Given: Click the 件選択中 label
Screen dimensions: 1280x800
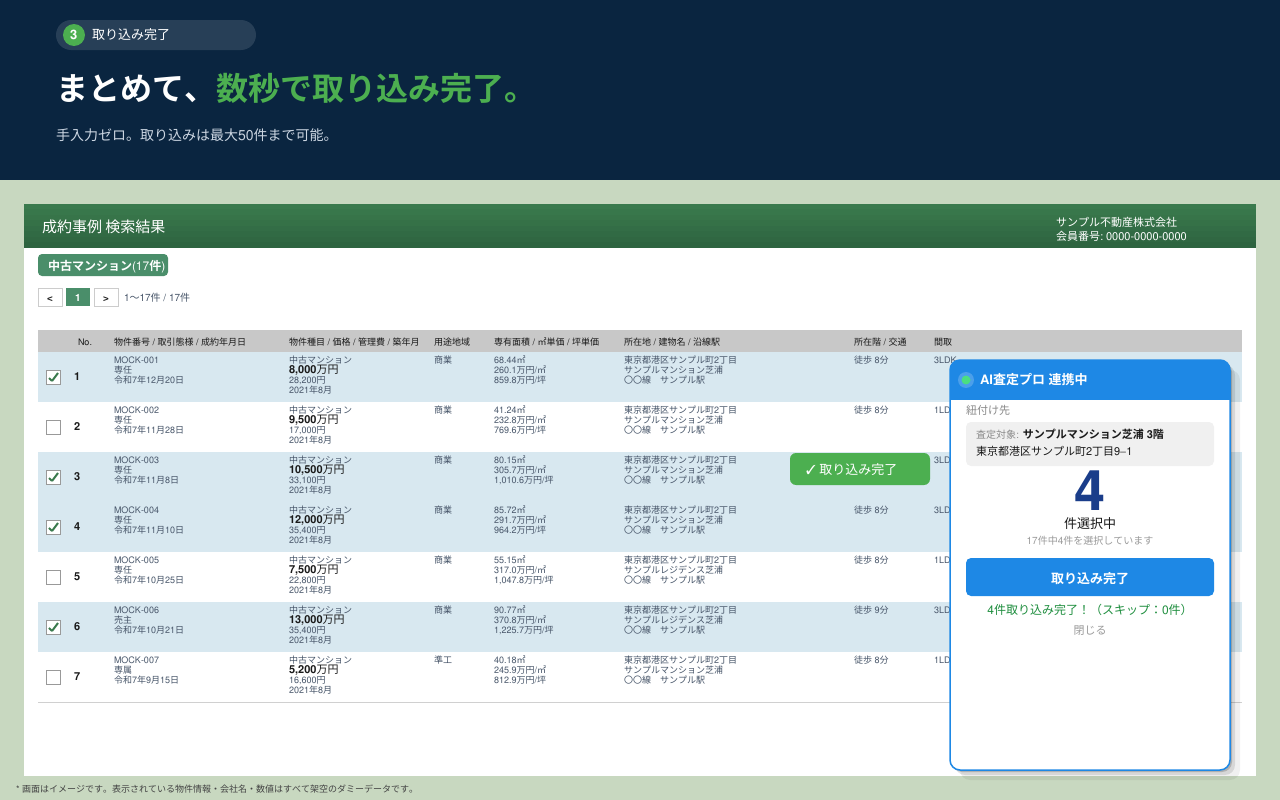Looking at the screenshot, I should pyautogui.click(x=1090, y=523).
